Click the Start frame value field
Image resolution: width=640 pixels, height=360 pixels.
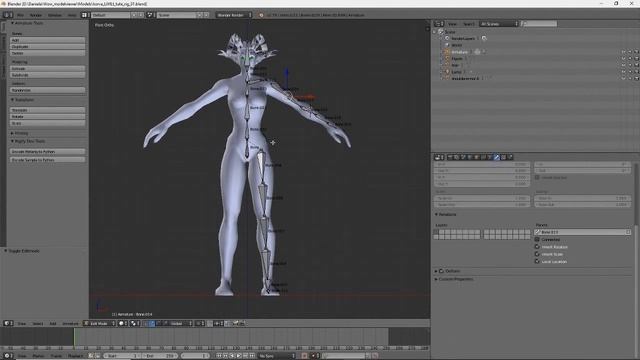click(x=122, y=356)
